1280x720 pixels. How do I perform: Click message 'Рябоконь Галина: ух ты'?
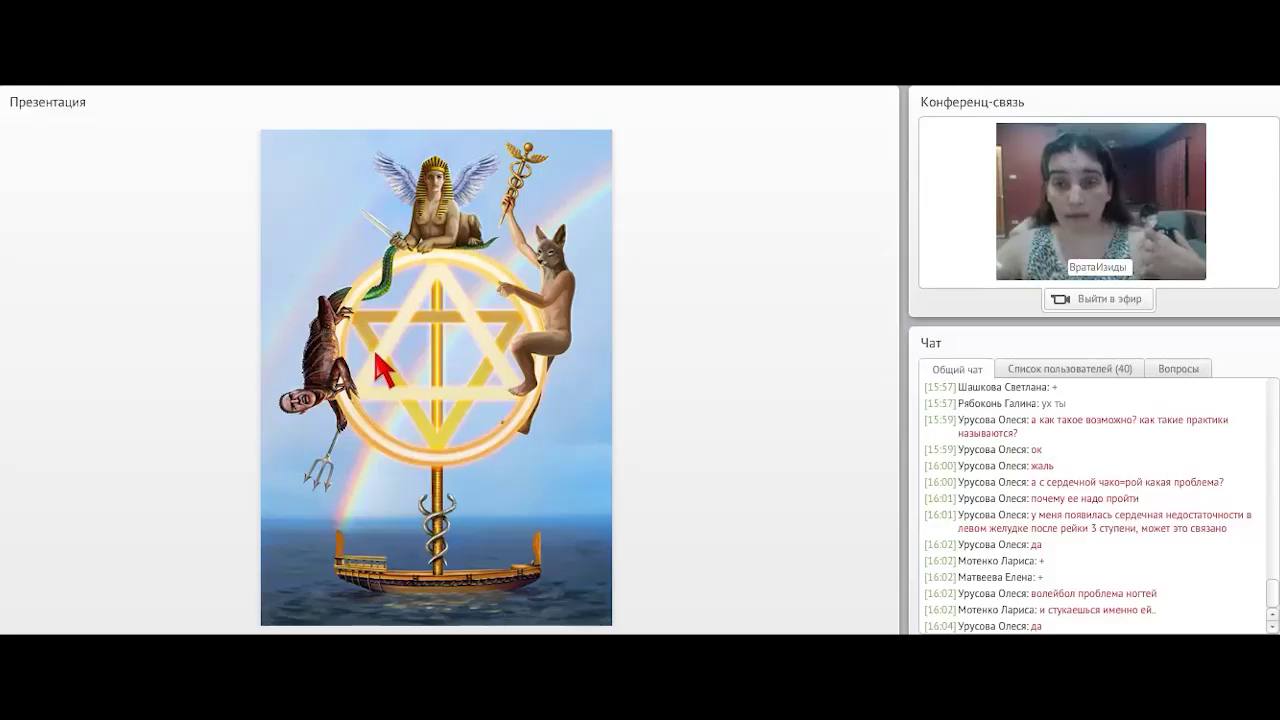995,403
